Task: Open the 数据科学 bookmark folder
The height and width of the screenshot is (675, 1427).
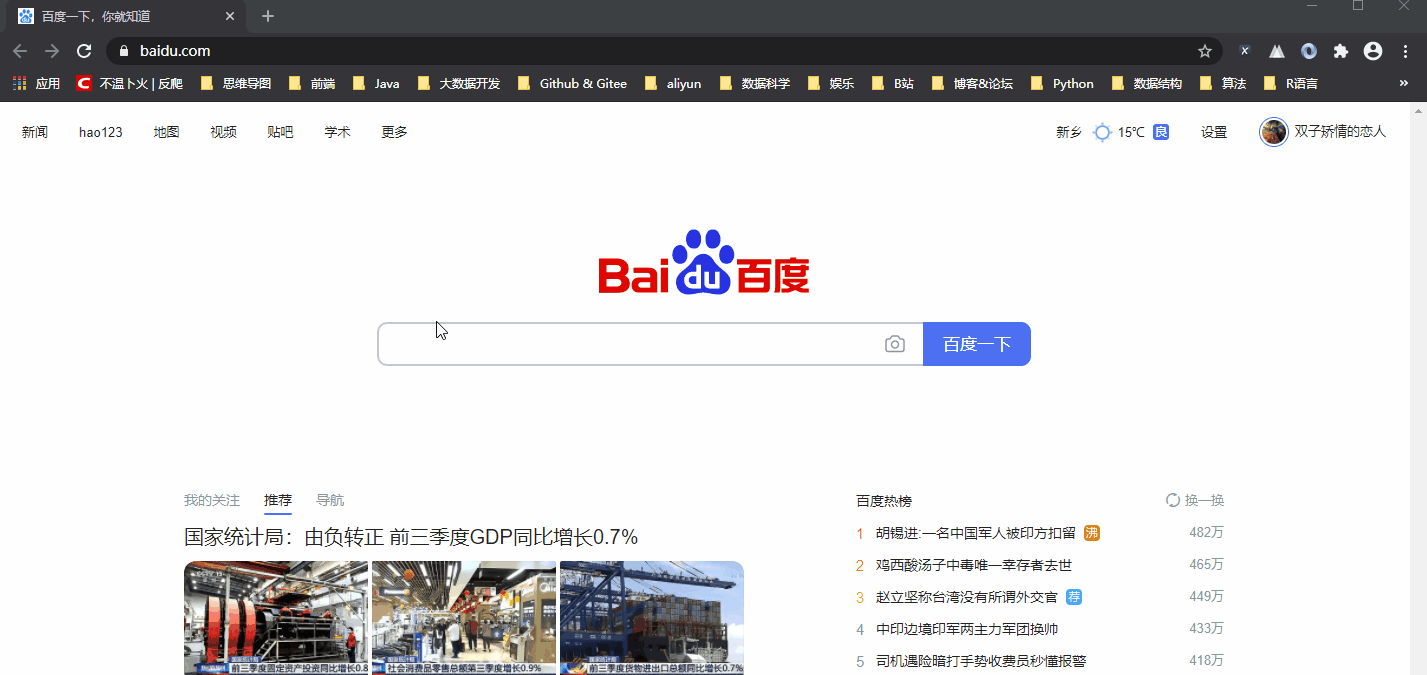Action: click(754, 84)
